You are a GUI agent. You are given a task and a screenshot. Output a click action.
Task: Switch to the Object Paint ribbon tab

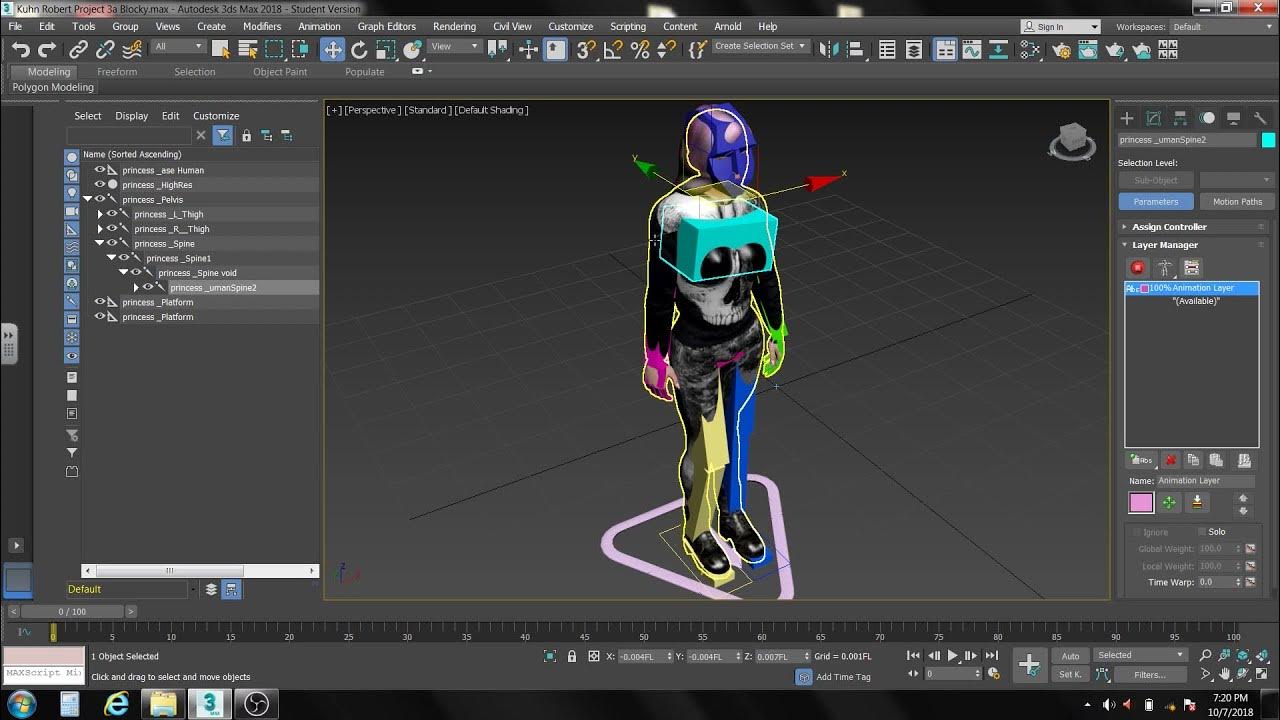coord(280,72)
